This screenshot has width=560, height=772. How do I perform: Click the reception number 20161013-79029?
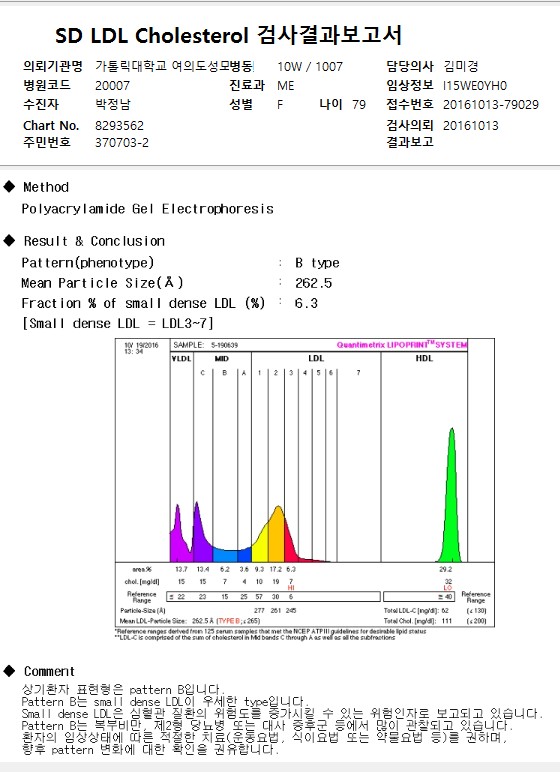491,104
